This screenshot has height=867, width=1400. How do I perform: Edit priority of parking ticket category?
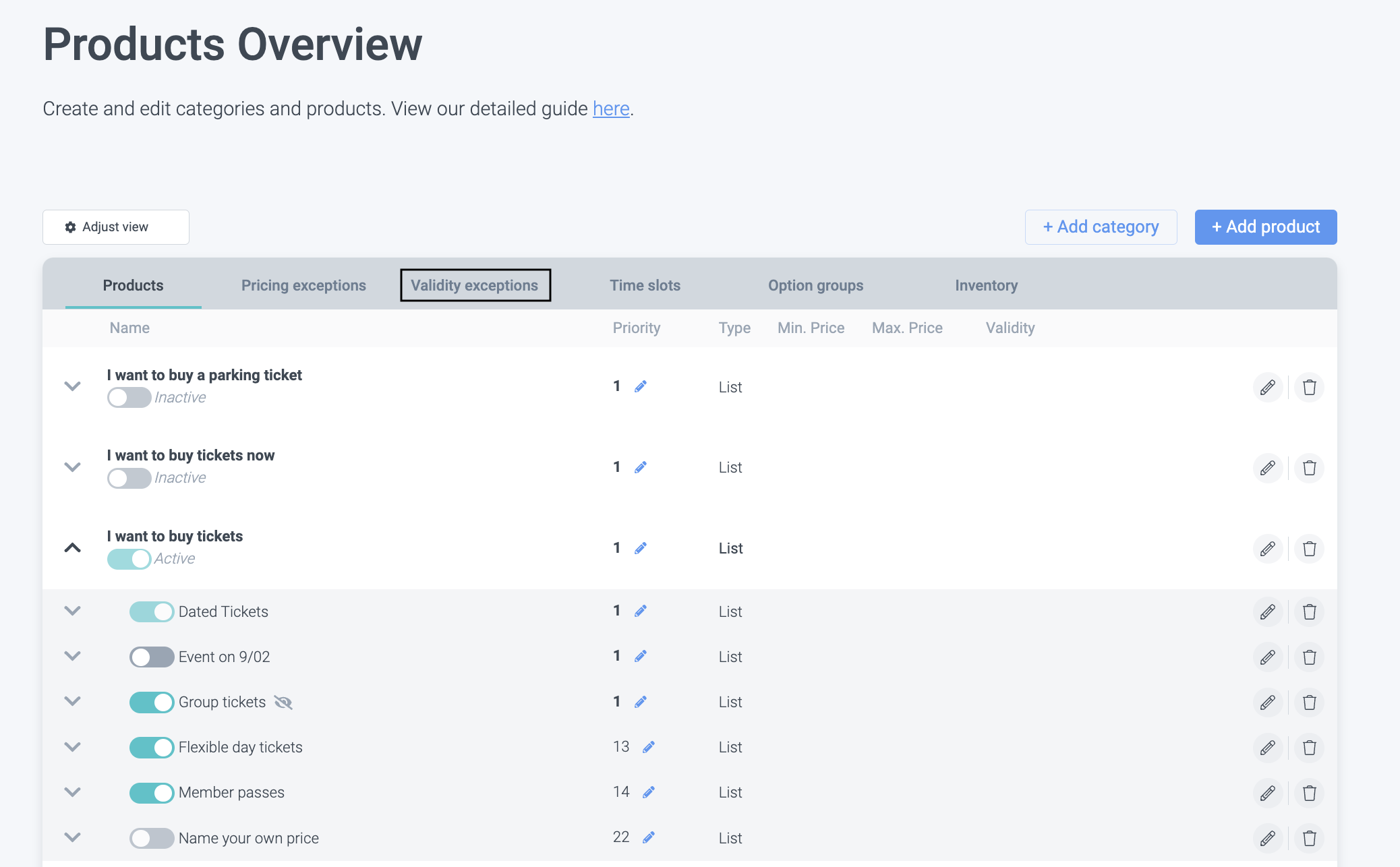[641, 386]
